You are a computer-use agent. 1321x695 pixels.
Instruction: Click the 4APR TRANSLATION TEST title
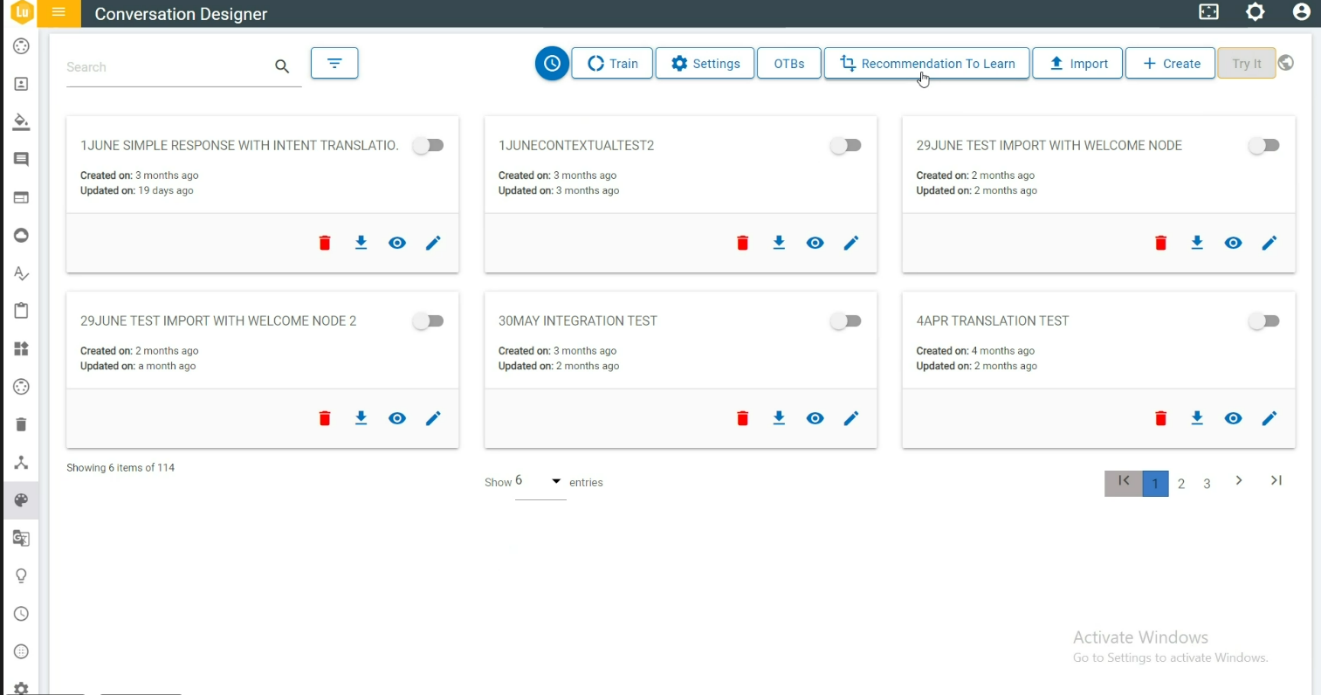pyautogui.click(x=992, y=321)
